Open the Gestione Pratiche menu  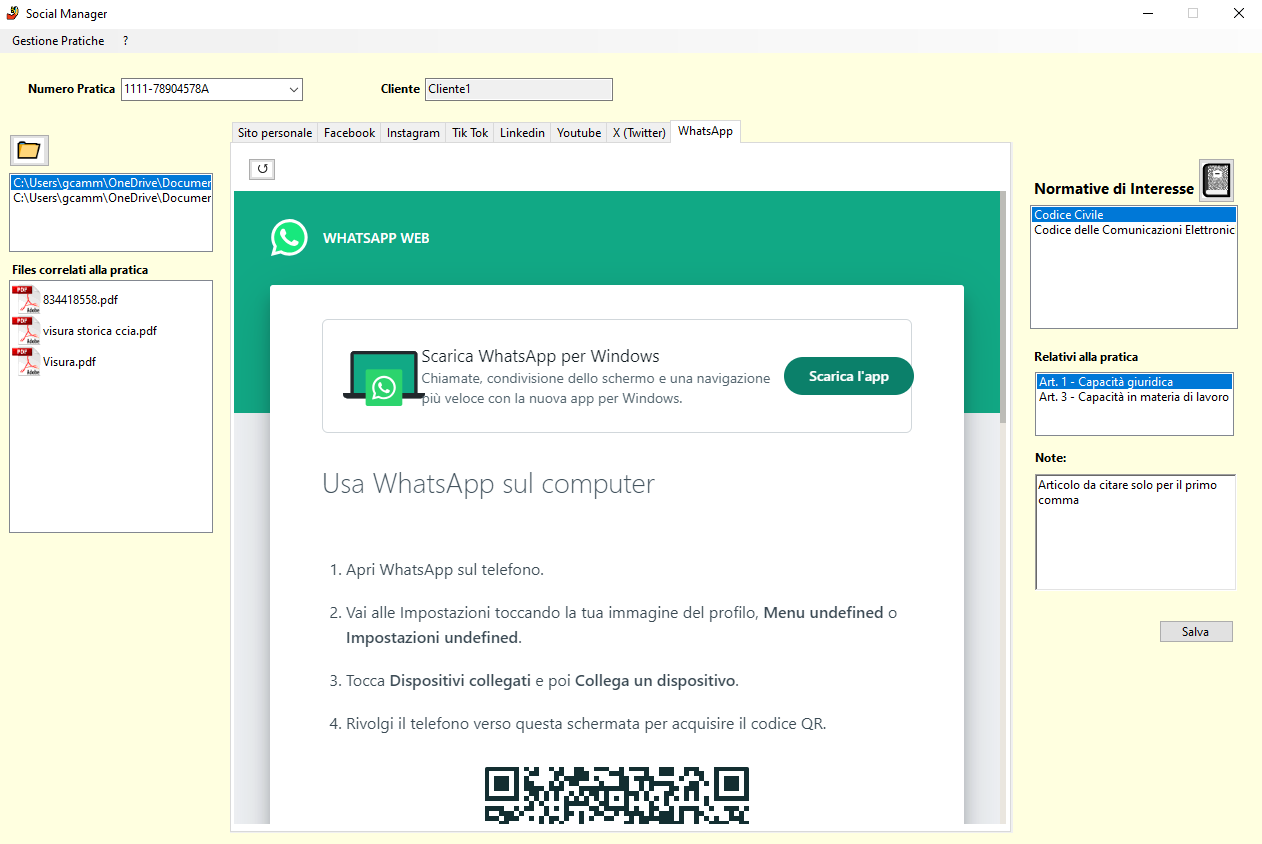(58, 41)
